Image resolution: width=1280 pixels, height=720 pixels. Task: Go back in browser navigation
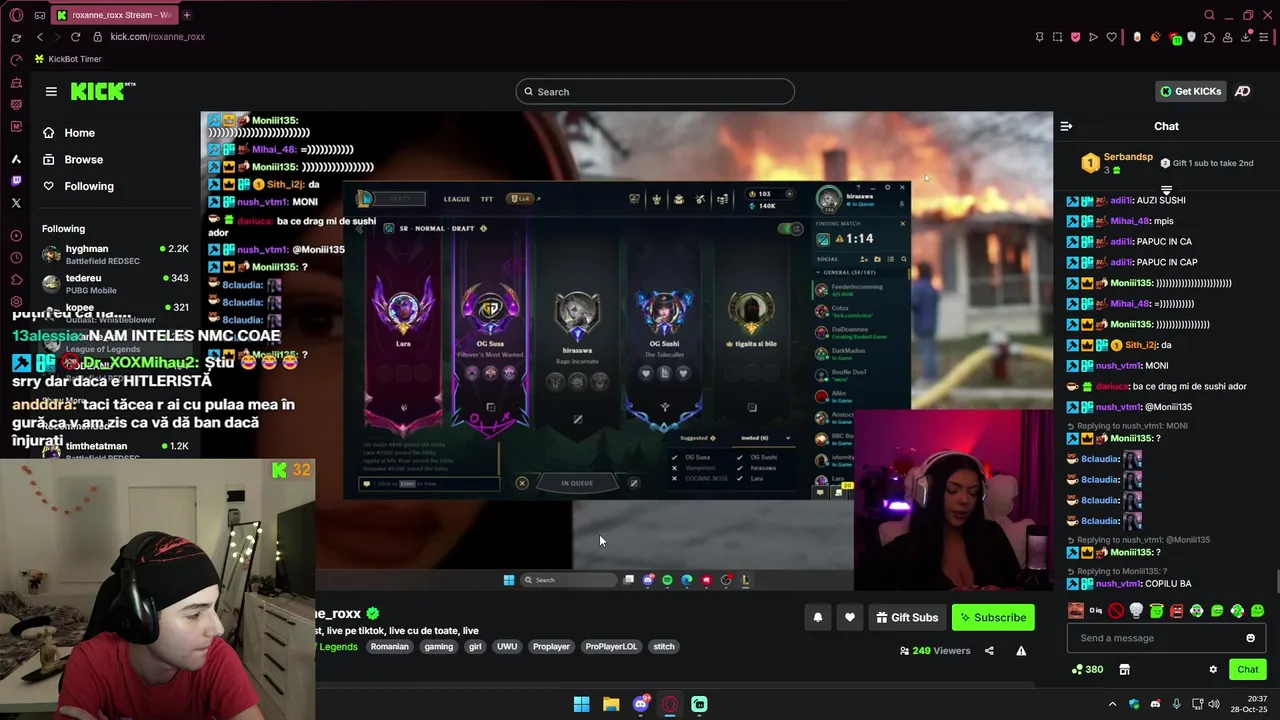pyautogui.click(x=40, y=37)
